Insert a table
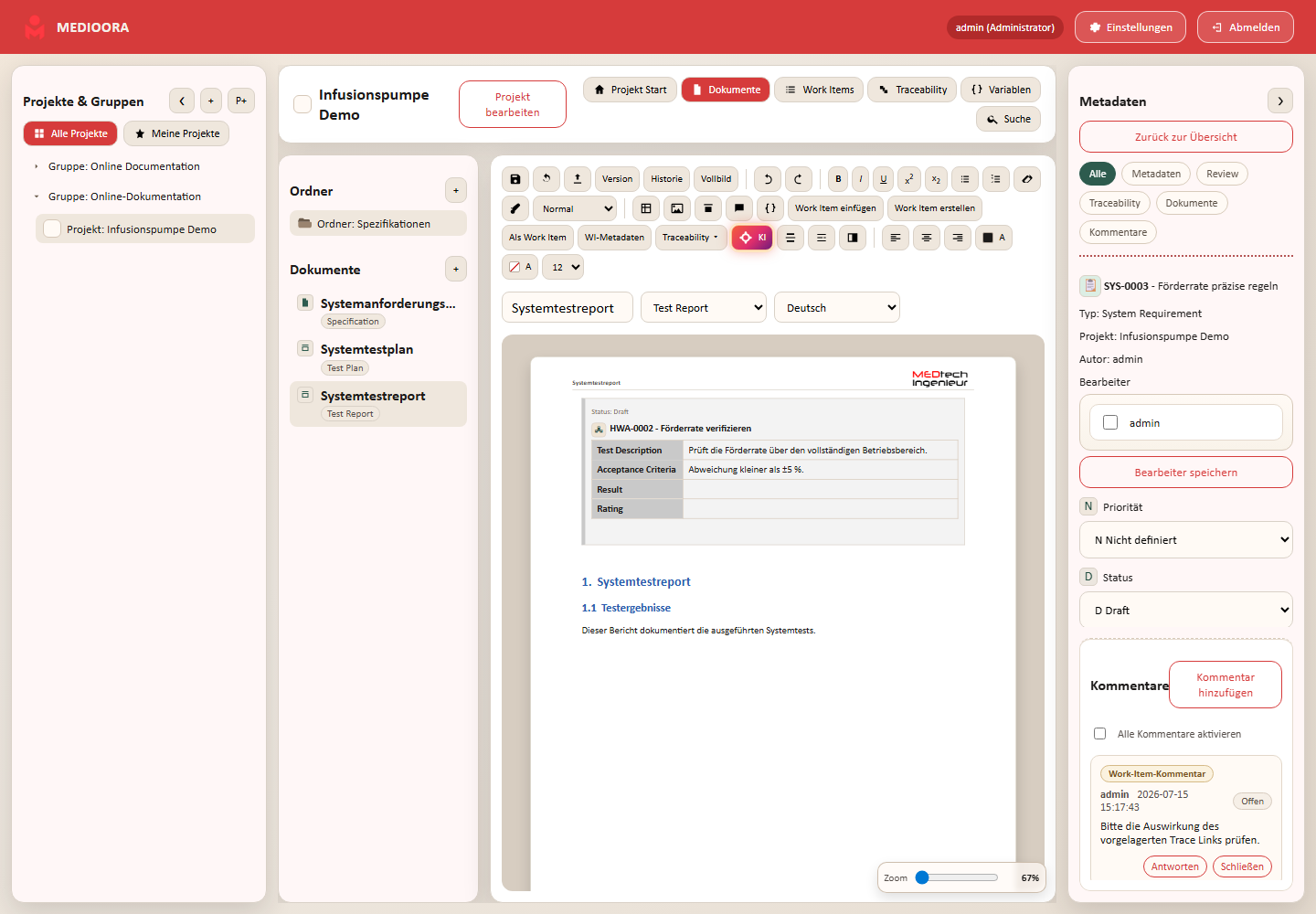This screenshot has height=914, width=1316. [x=646, y=208]
